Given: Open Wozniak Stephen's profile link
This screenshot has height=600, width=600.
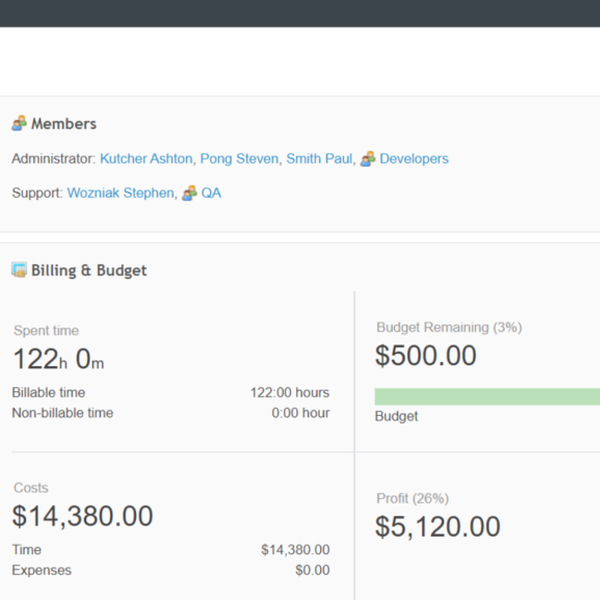Looking at the screenshot, I should pyautogui.click(x=120, y=193).
